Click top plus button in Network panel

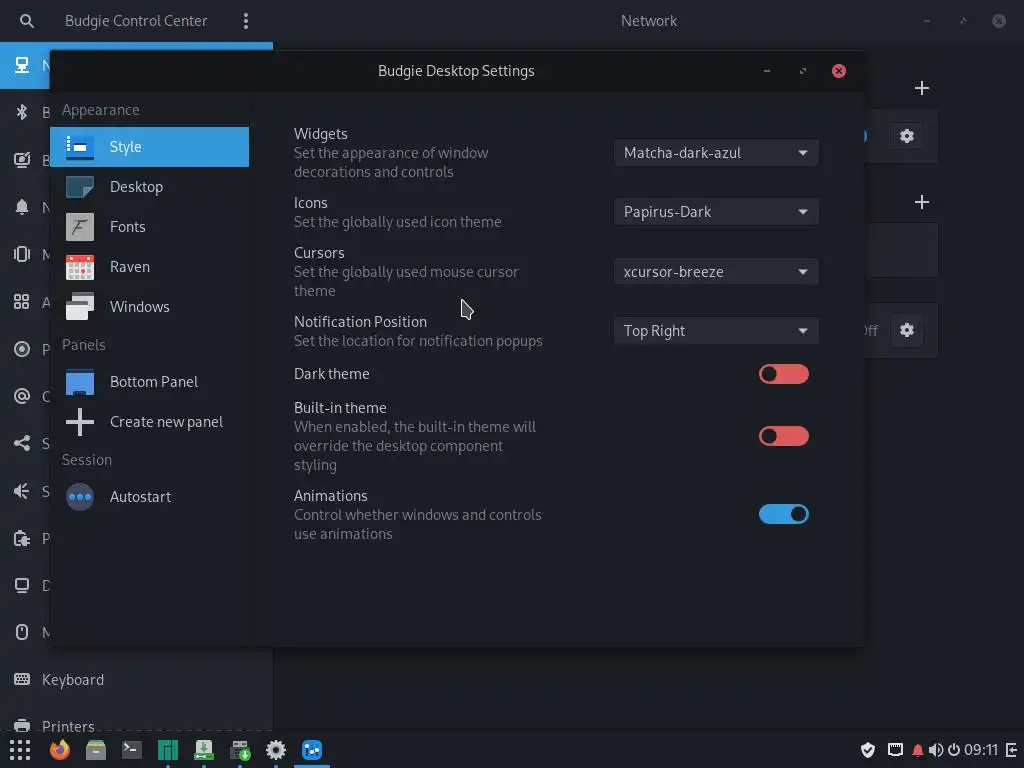pos(921,88)
